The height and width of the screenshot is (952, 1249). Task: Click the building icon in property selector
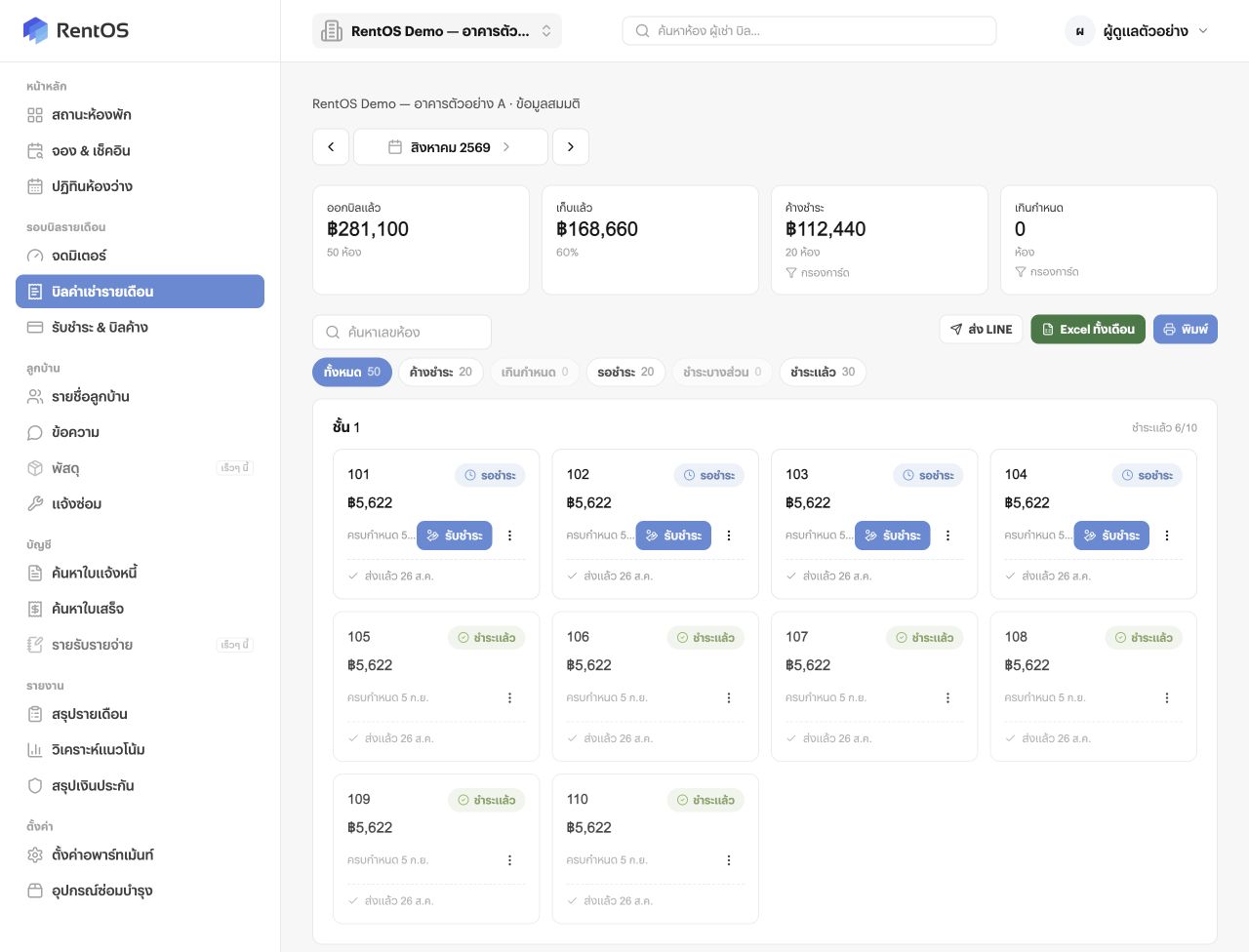click(x=332, y=31)
